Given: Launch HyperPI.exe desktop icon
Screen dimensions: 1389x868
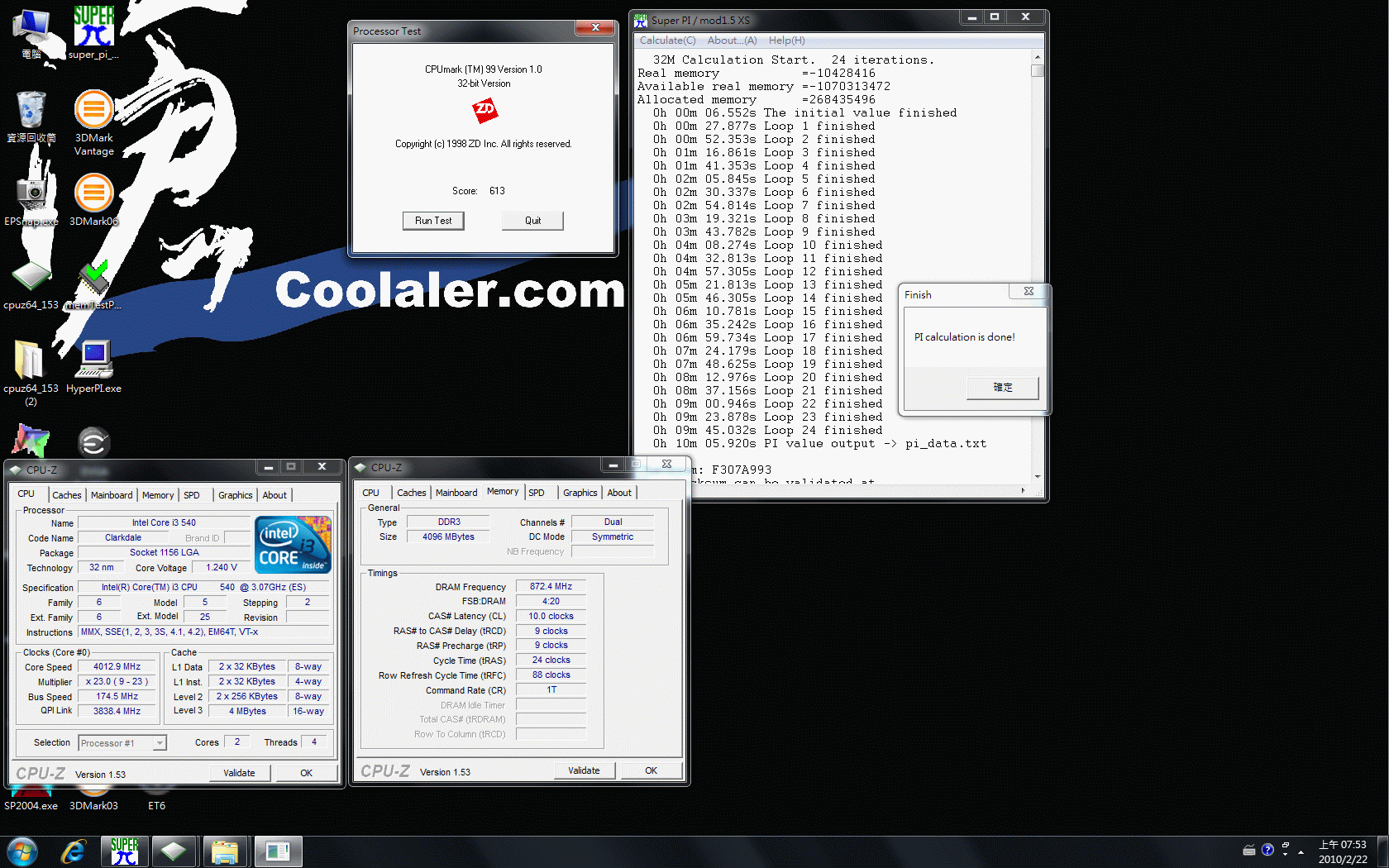Looking at the screenshot, I should [93, 367].
